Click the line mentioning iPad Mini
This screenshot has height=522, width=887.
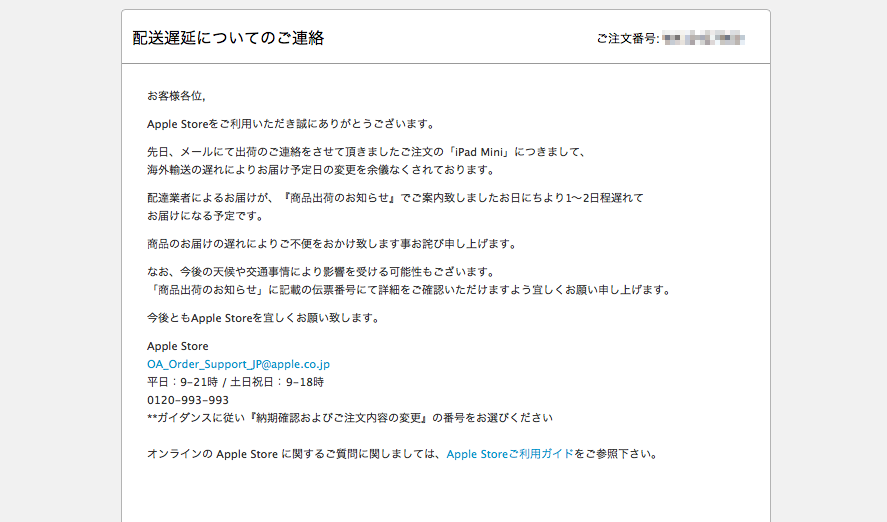point(367,152)
